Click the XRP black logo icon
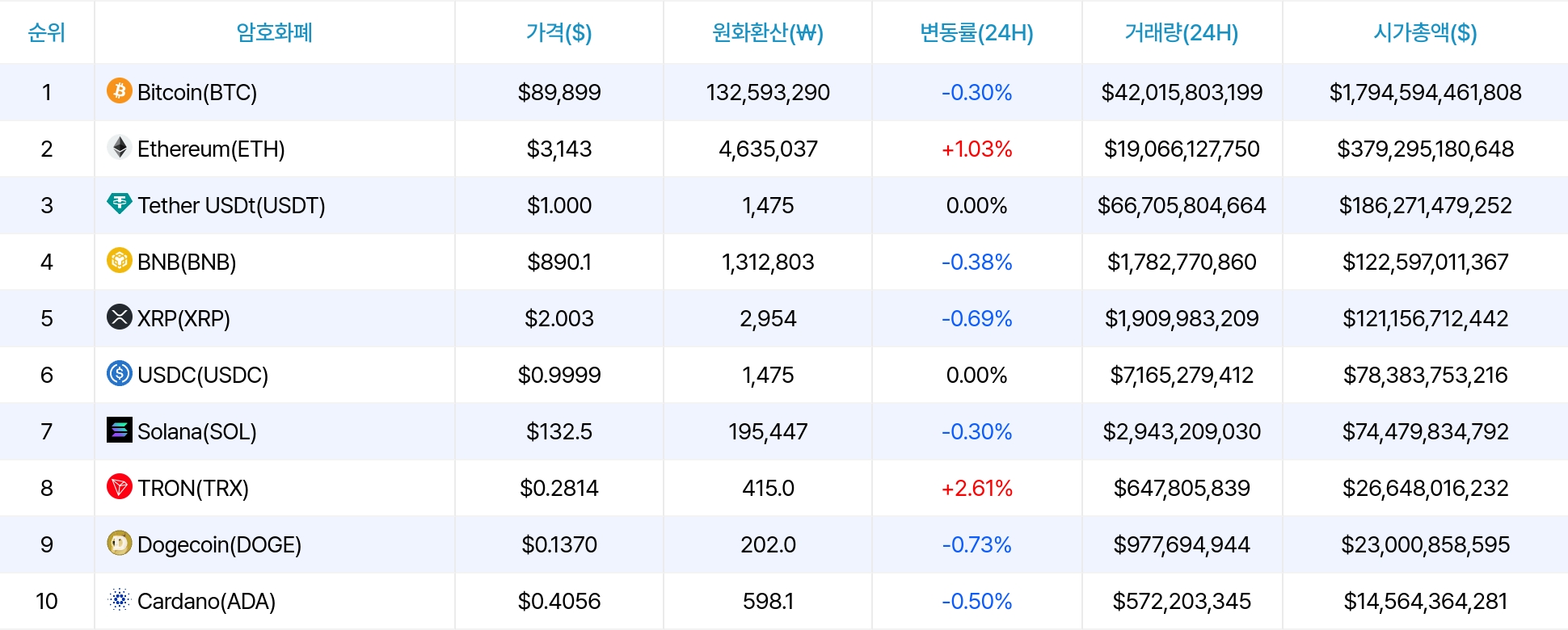Viewport: 1568px width, 630px height. click(120, 317)
